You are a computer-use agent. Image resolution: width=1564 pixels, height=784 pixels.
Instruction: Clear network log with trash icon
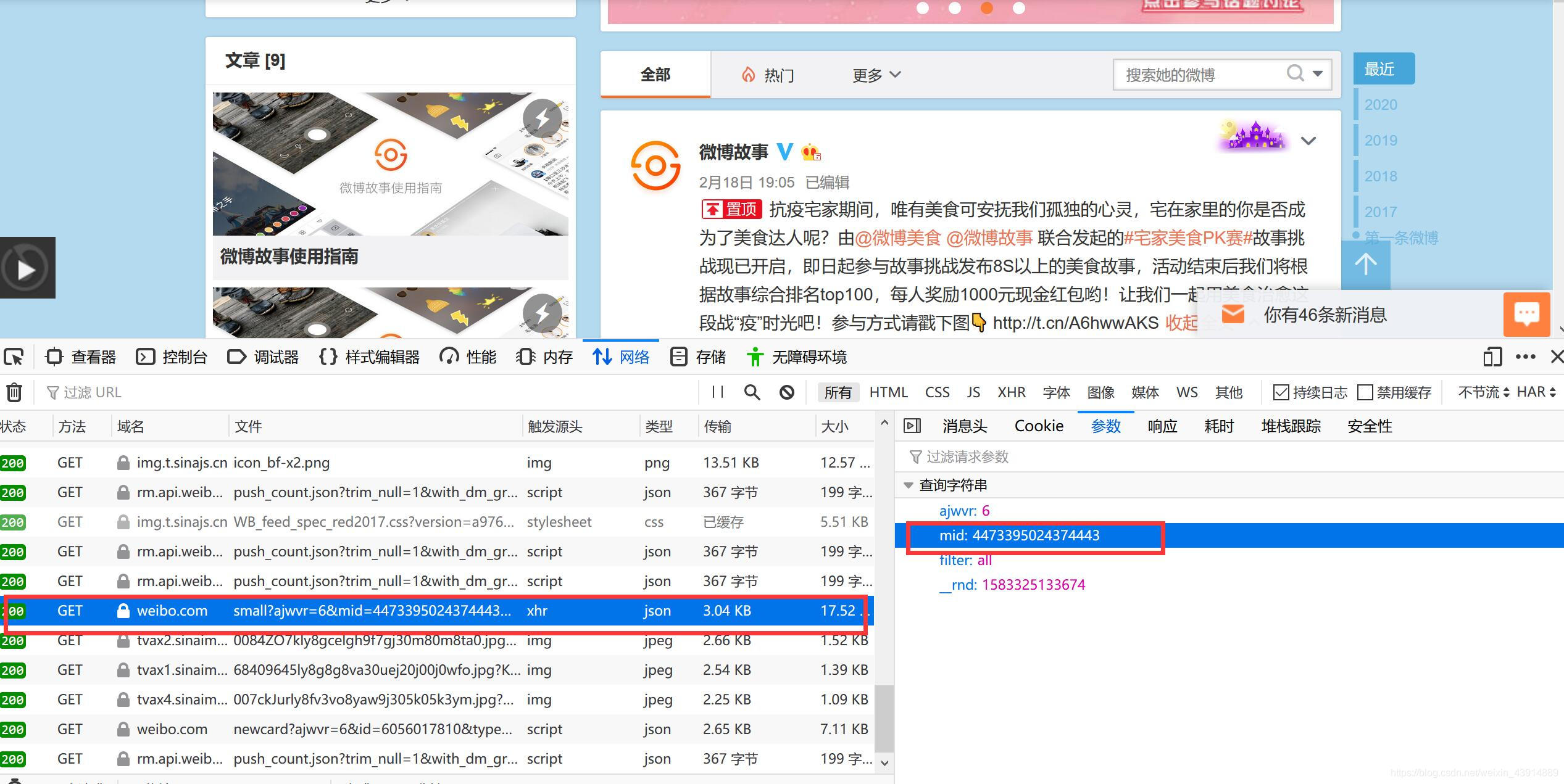[14, 392]
